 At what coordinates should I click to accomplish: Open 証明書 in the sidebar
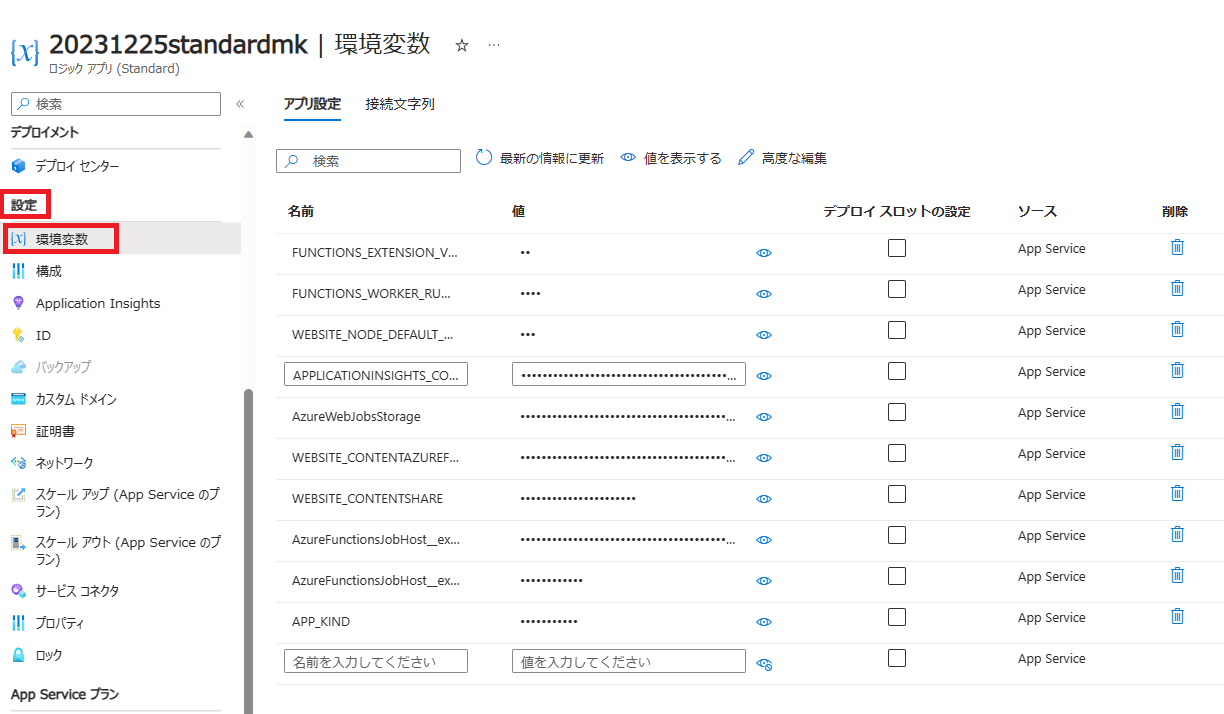(55, 431)
